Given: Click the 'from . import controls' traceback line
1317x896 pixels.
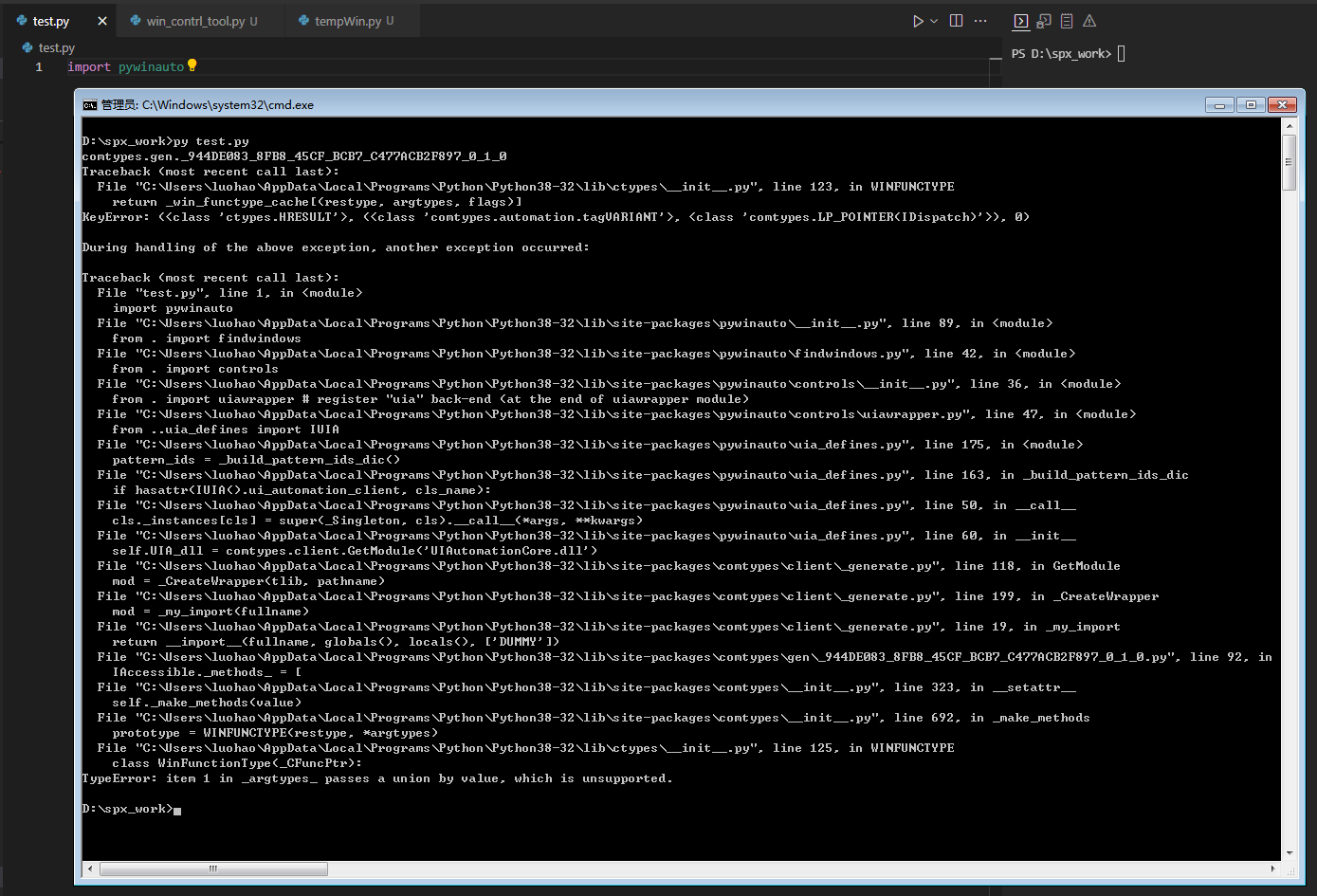Looking at the screenshot, I should click(195, 369).
